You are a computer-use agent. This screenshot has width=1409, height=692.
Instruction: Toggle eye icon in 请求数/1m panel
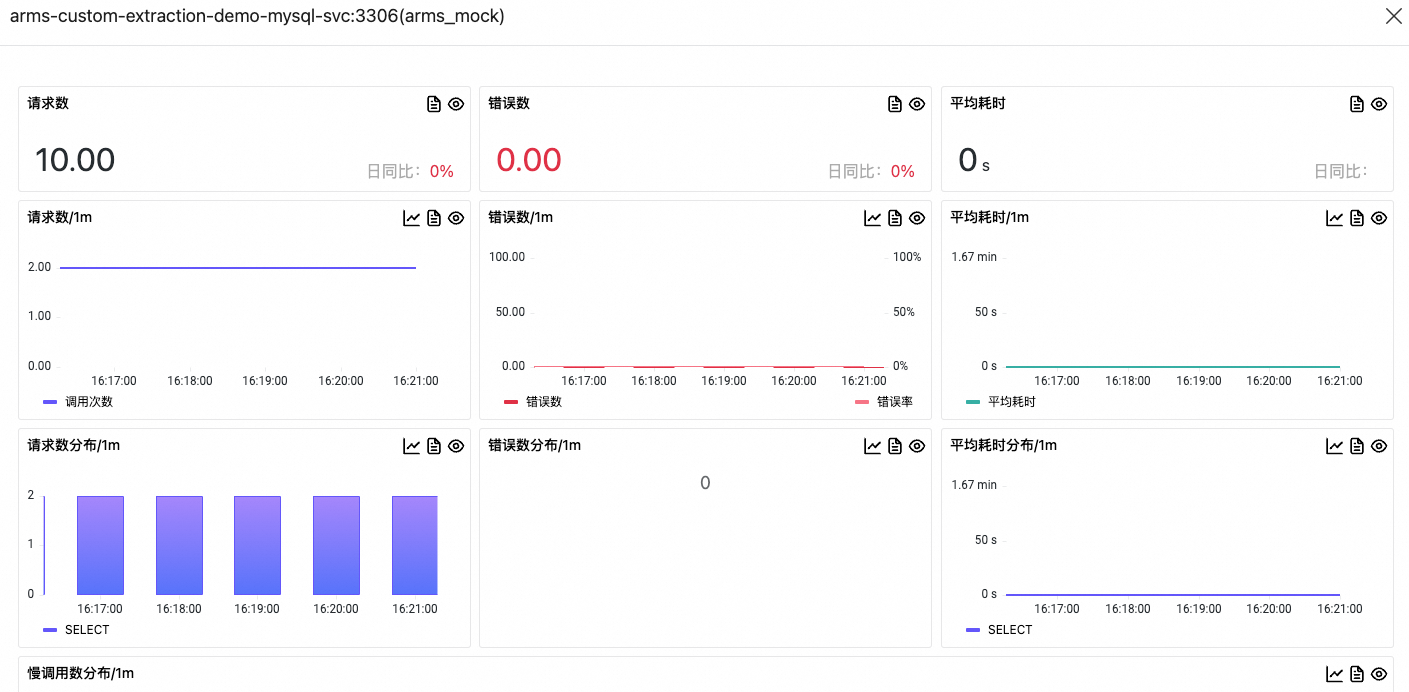[x=456, y=218]
